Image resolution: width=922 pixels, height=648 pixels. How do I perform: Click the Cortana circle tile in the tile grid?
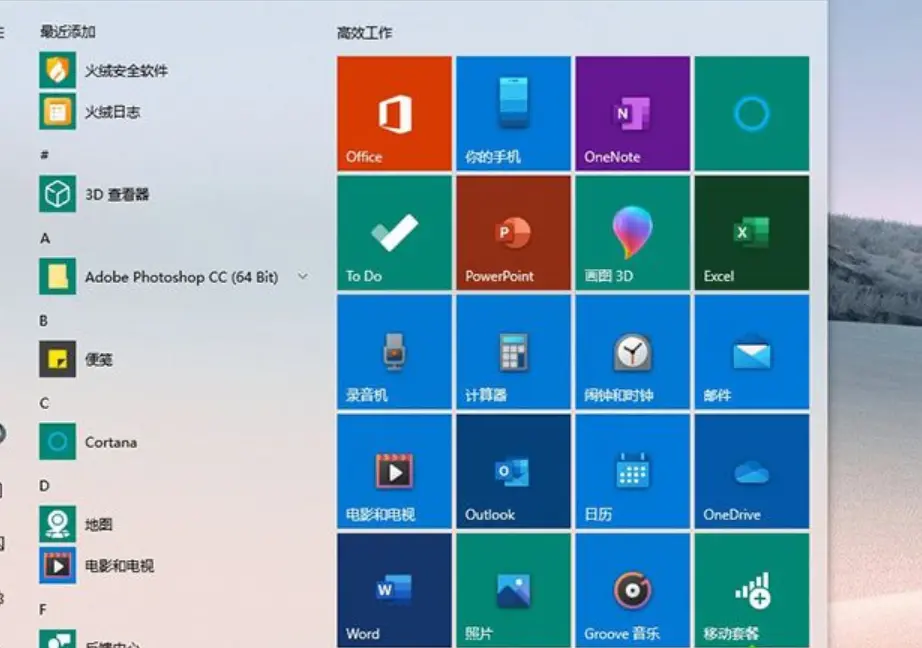point(751,113)
